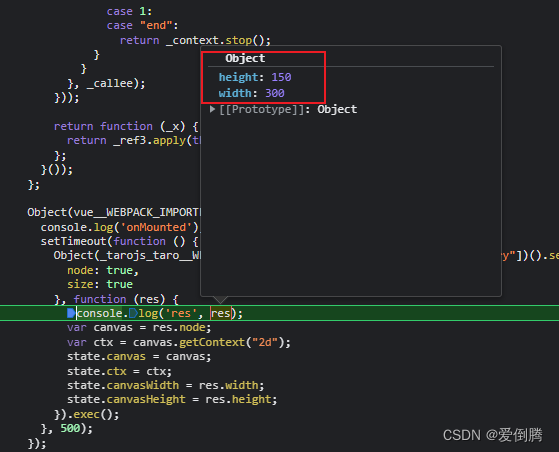Click the blue breakpoint marker before console
The width and height of the screenshot is (559, 452).
[71, 313]
